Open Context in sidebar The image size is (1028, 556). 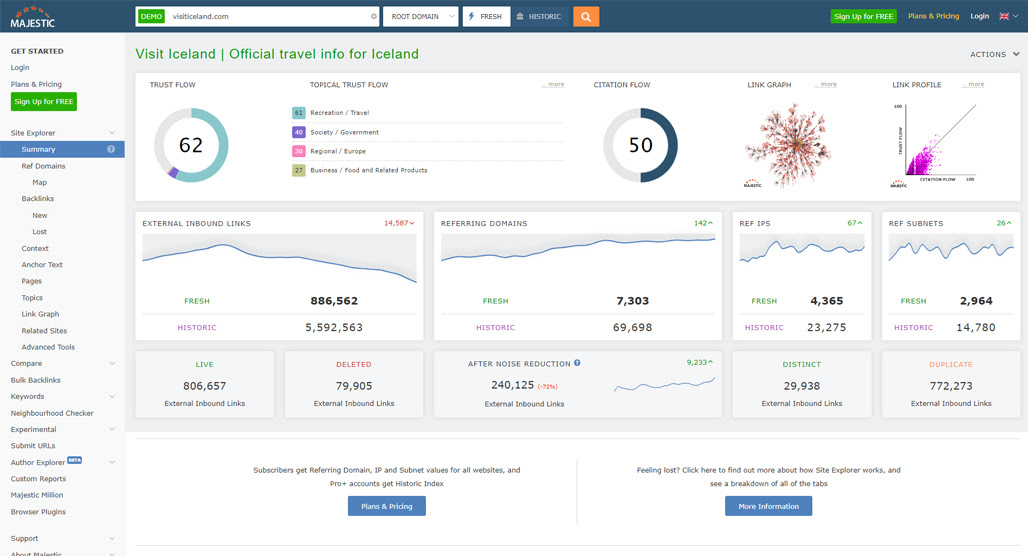(x=35, y=248)
